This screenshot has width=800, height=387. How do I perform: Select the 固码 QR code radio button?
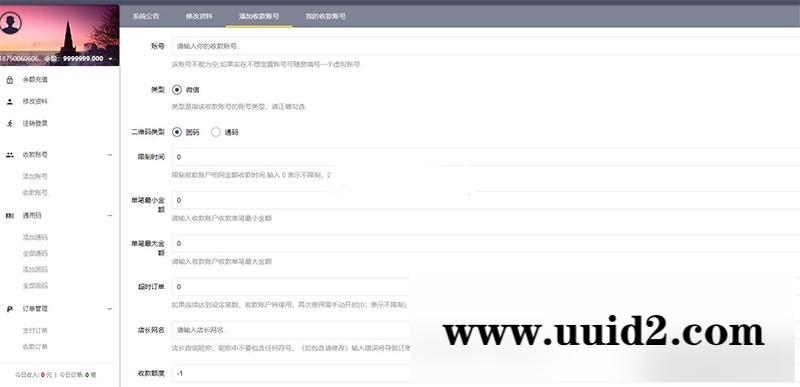tap(177, 132)
